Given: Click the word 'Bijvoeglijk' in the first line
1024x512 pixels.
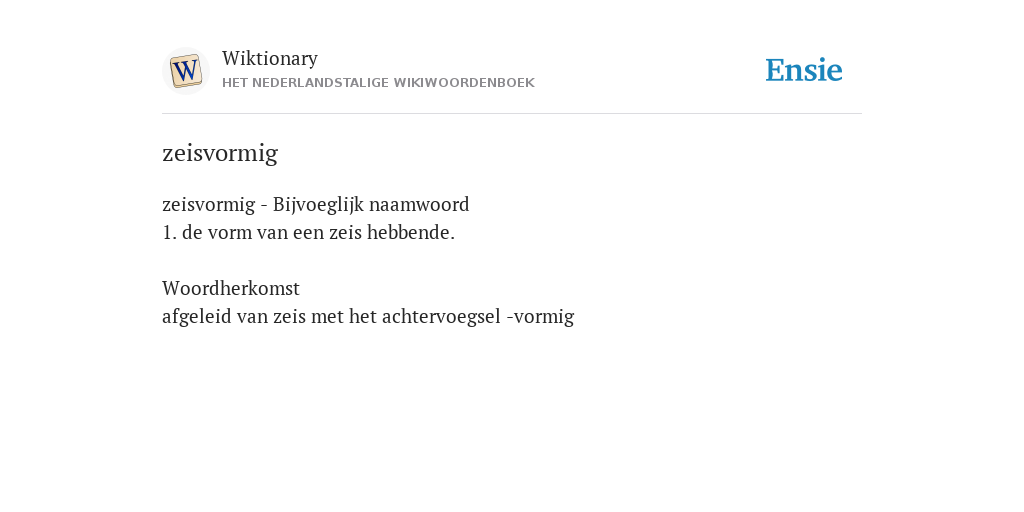Looking at the screenshot, I should [x=318, y=204].
